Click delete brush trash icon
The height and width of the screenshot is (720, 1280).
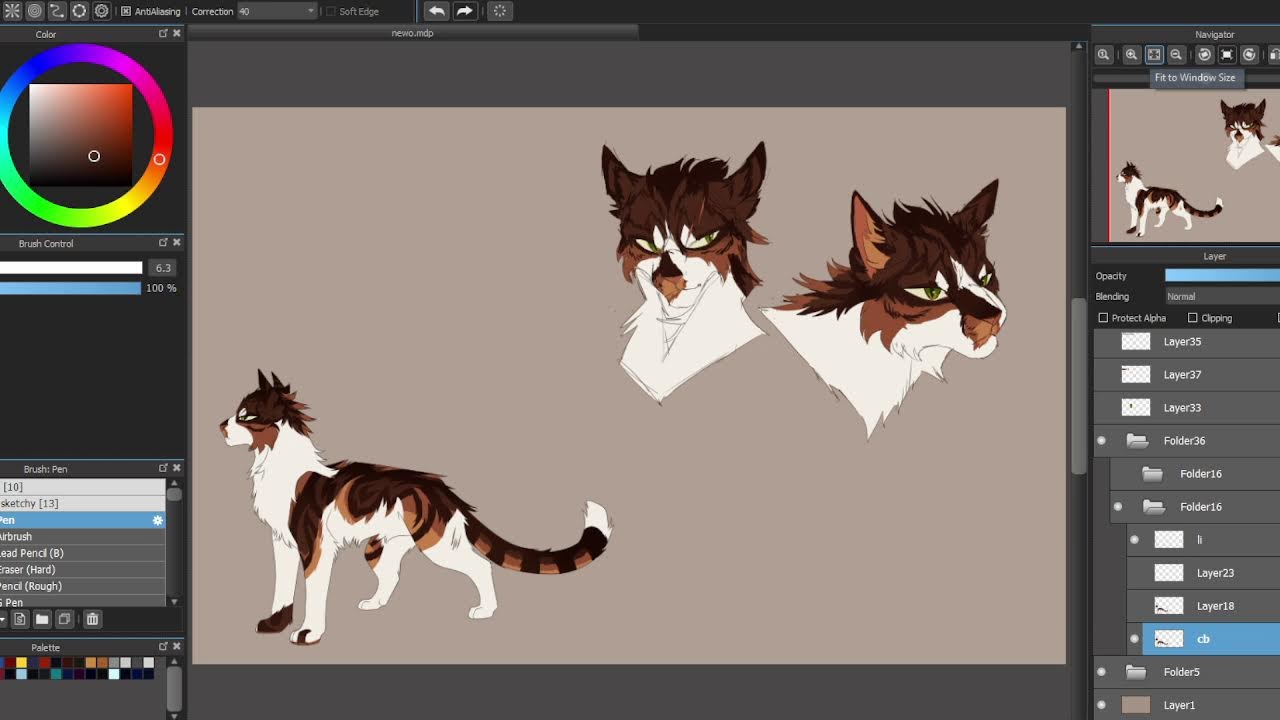(92, 619)
